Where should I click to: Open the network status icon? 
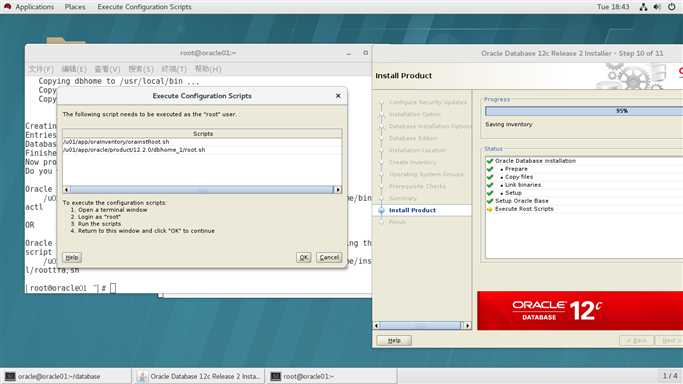click(643, 7)
